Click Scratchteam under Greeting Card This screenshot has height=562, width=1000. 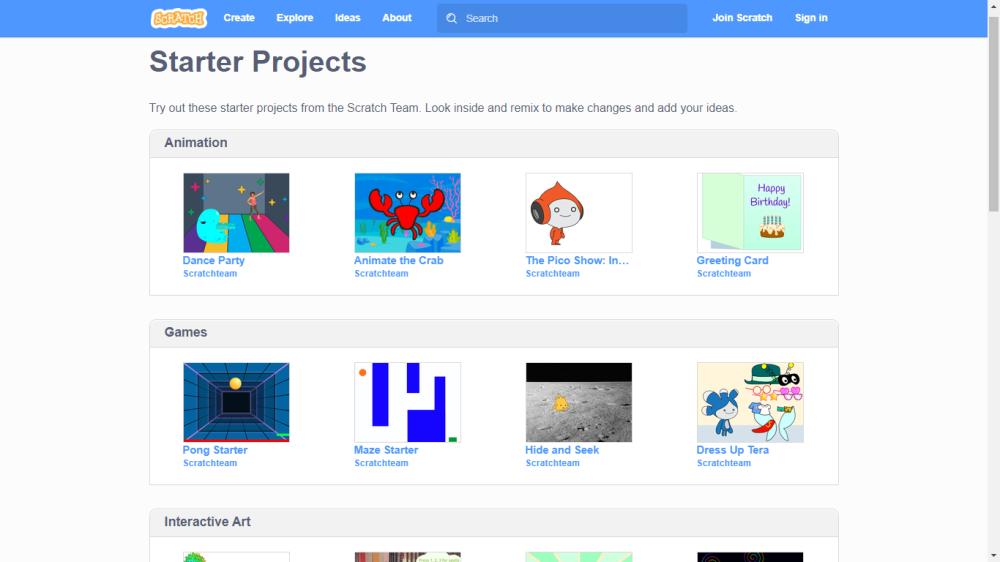[x=724, y=273]
